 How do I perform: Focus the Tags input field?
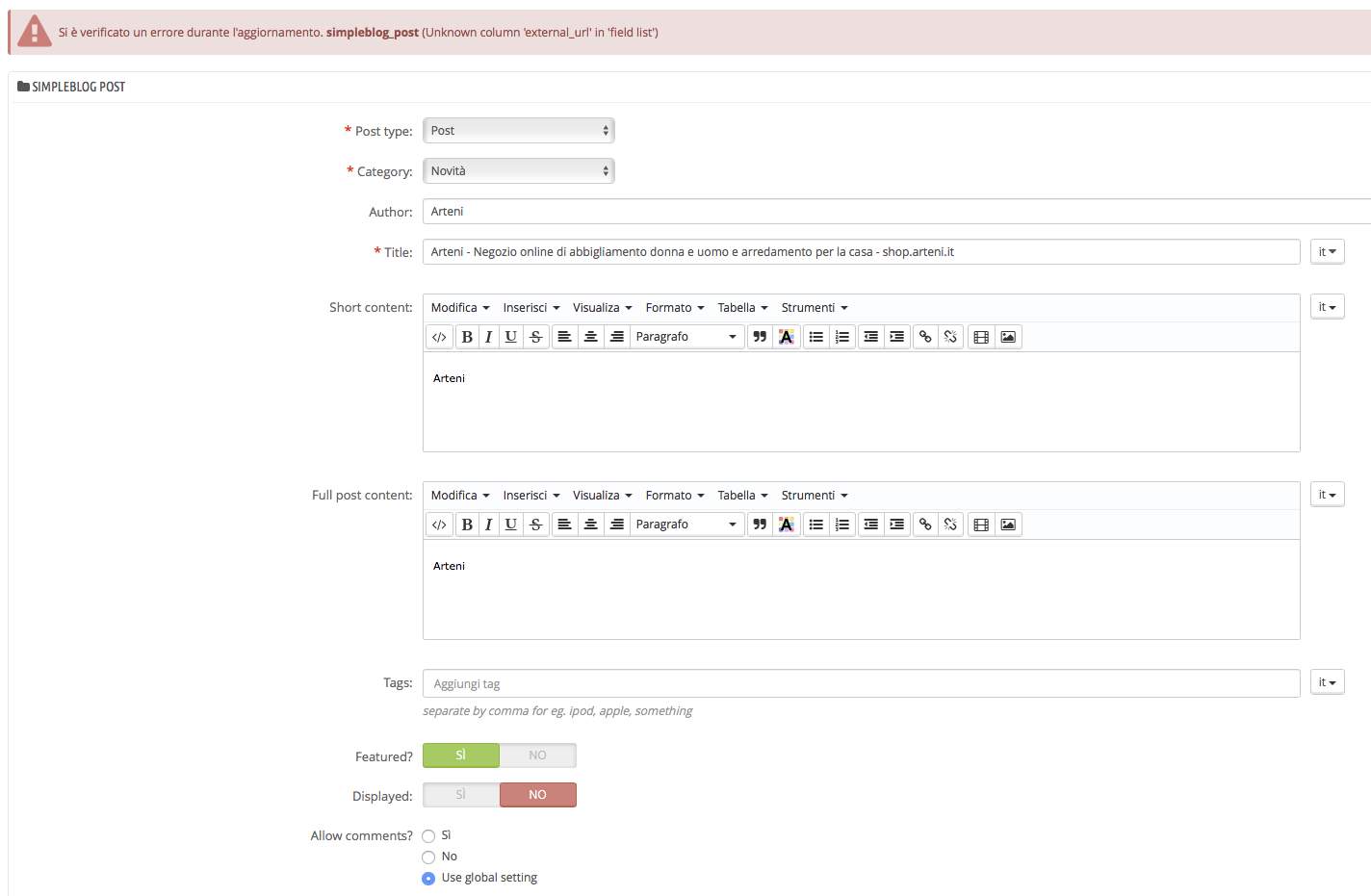pos(862,683)
